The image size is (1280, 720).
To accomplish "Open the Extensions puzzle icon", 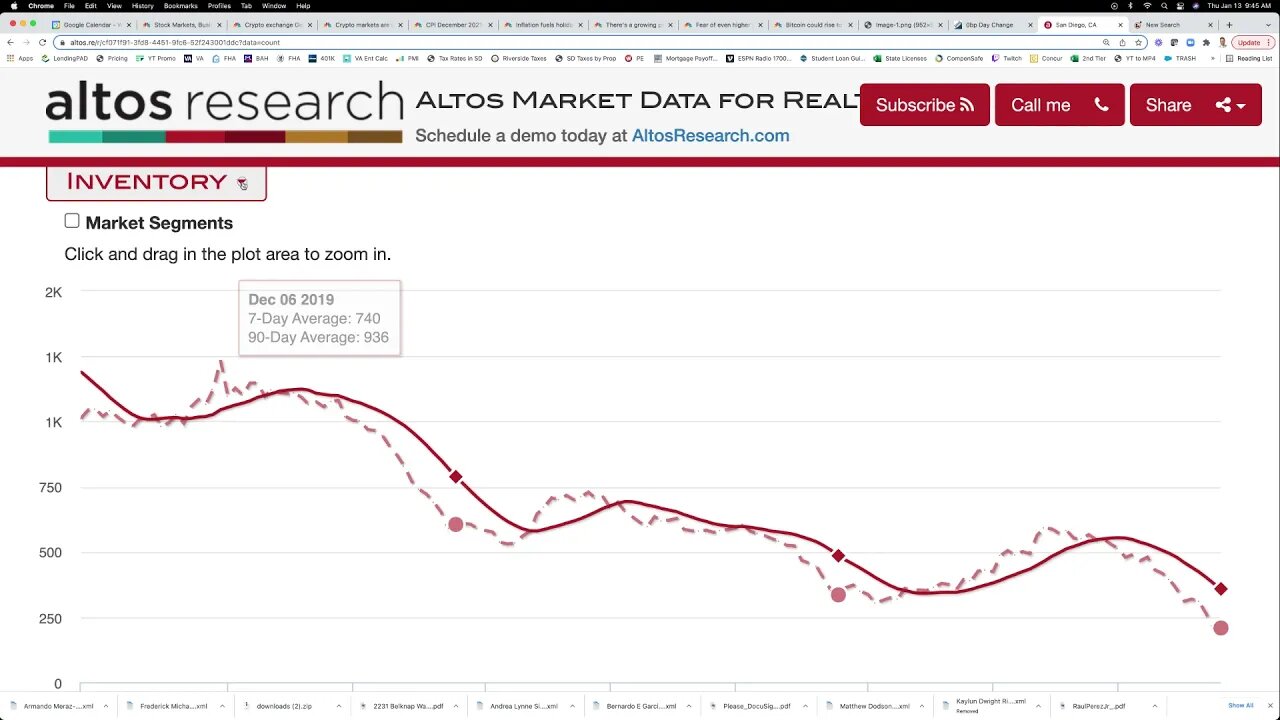I will coord(1206,42).
